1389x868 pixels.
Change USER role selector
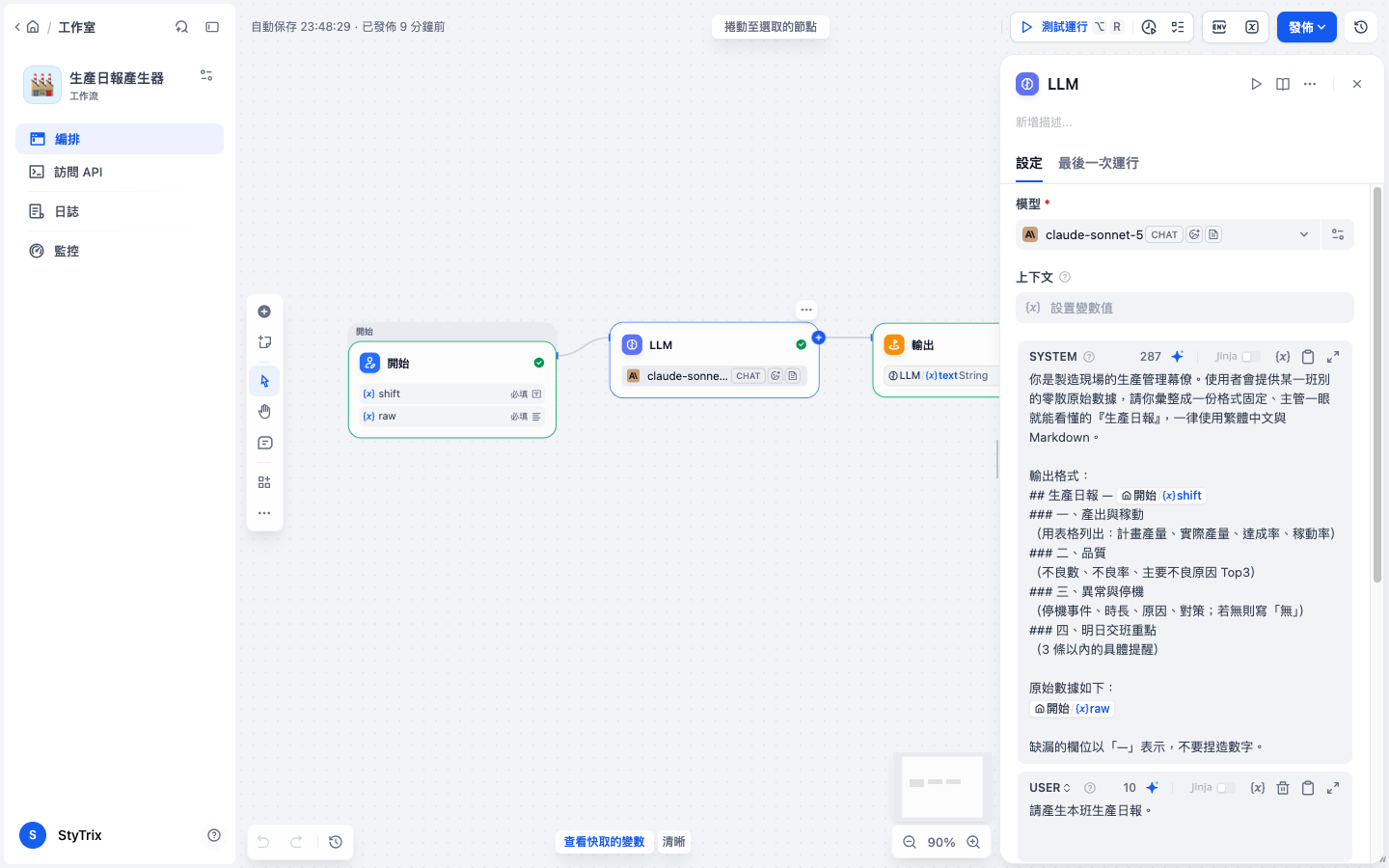point(1049,788)
